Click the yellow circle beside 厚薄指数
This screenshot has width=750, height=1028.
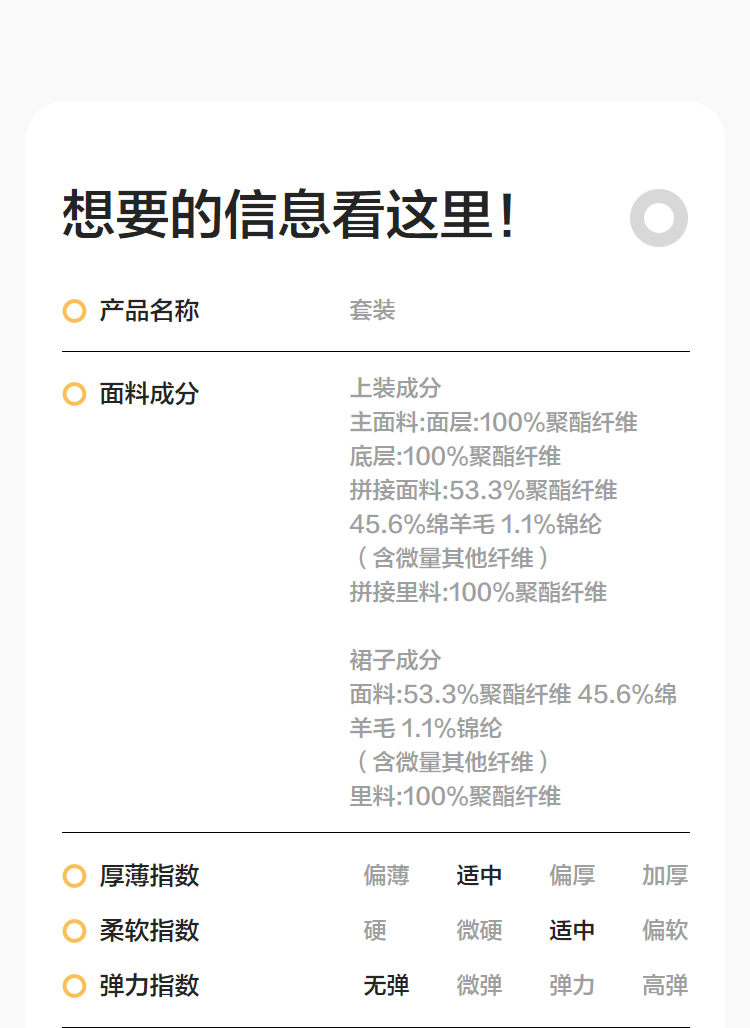(x=74, y=876)
